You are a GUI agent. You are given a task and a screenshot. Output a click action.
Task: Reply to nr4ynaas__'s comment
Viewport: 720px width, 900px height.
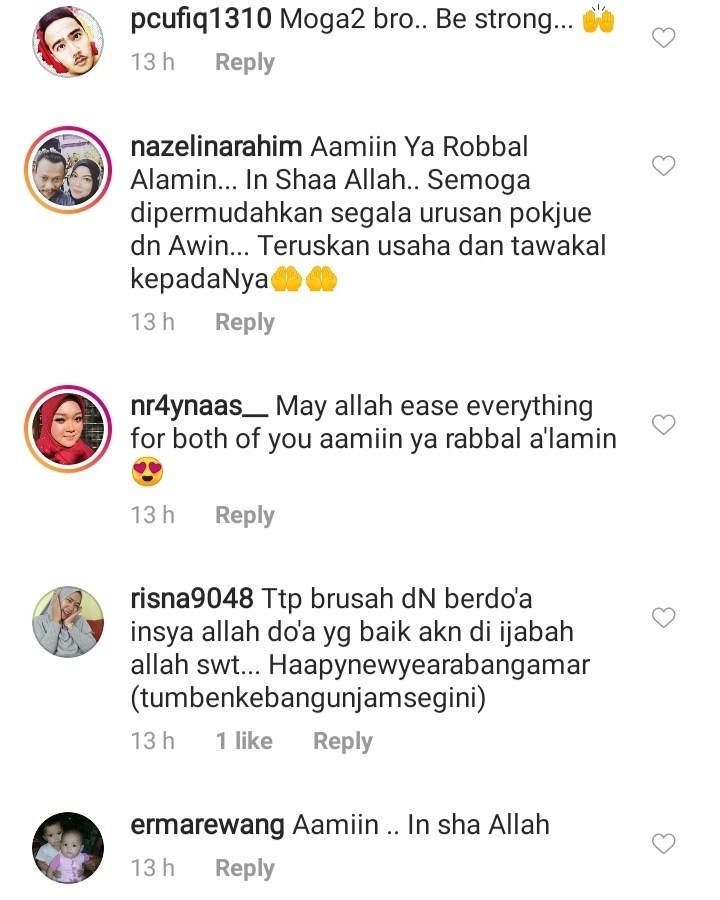pyautogui.click(x=245, y=515)
